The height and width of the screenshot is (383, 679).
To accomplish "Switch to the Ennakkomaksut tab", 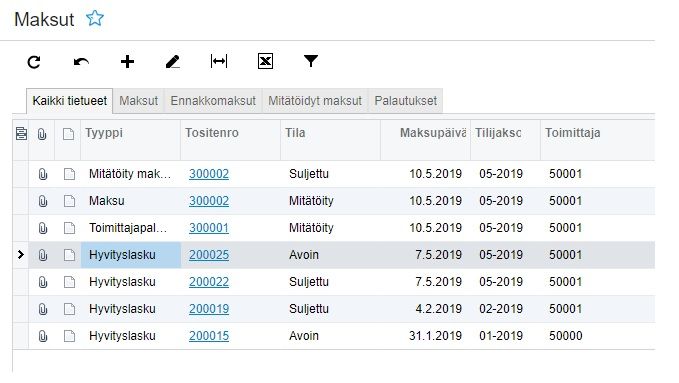I will tap(213, 101).
